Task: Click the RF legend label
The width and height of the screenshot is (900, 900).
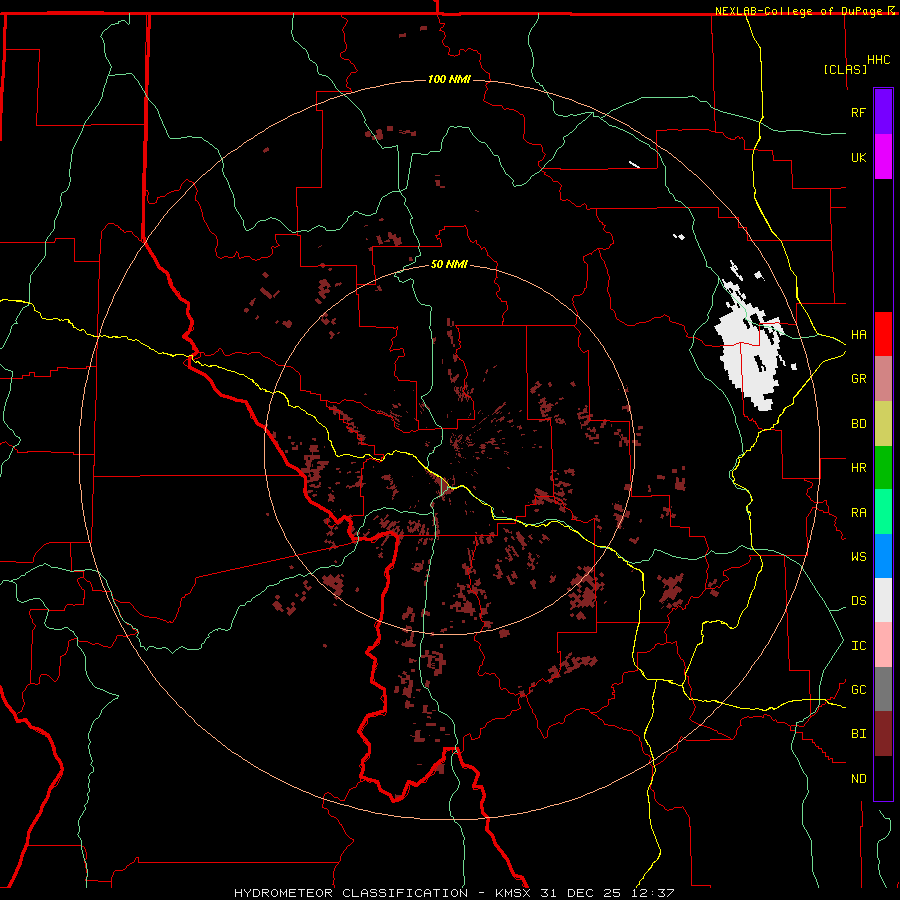Action: [x=858, y=112]
